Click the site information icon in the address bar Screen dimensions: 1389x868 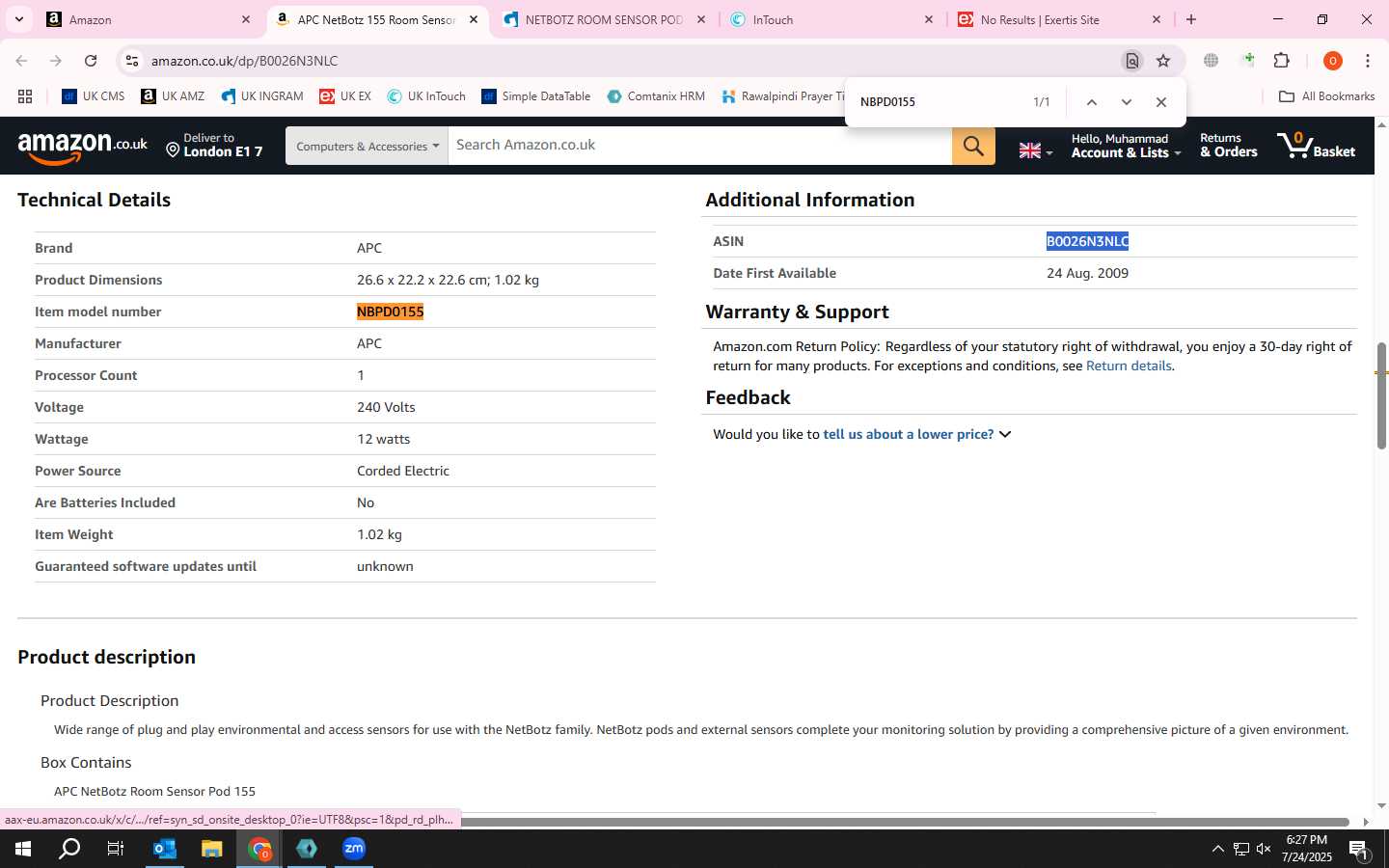132,61
